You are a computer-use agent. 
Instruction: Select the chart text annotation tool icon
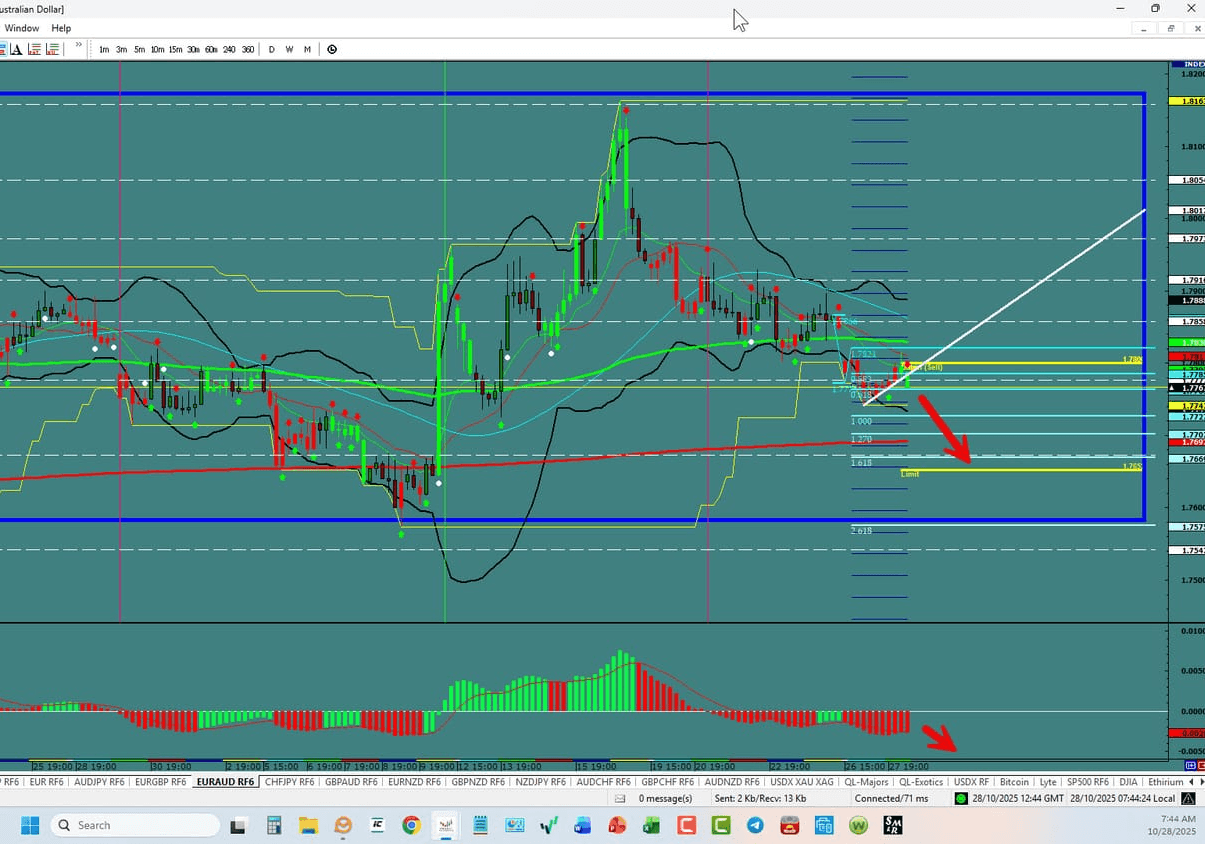pos(16,49)
